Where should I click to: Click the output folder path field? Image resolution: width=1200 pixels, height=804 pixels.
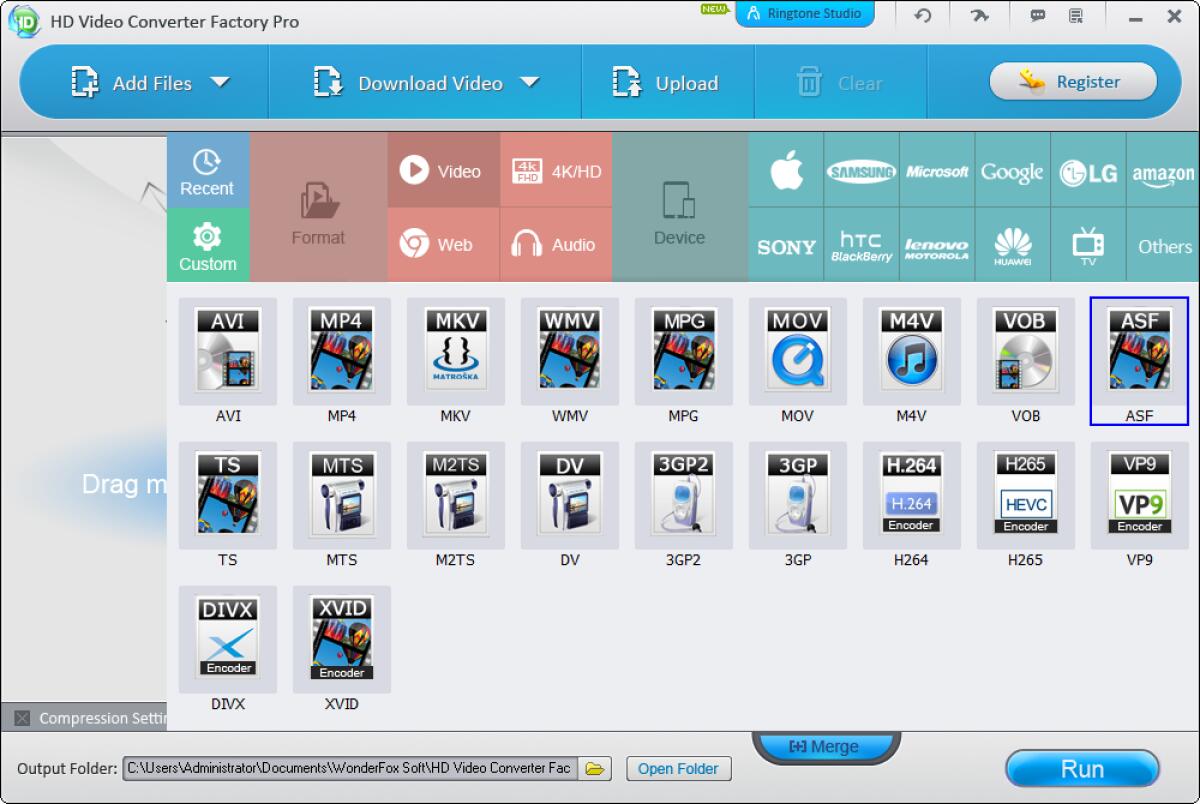coord(350,768)
